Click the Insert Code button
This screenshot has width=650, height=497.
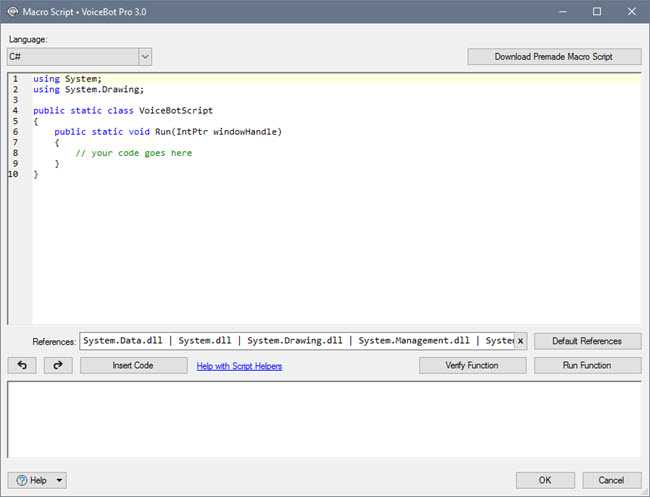pyautogui.click(x=133, y=365)
